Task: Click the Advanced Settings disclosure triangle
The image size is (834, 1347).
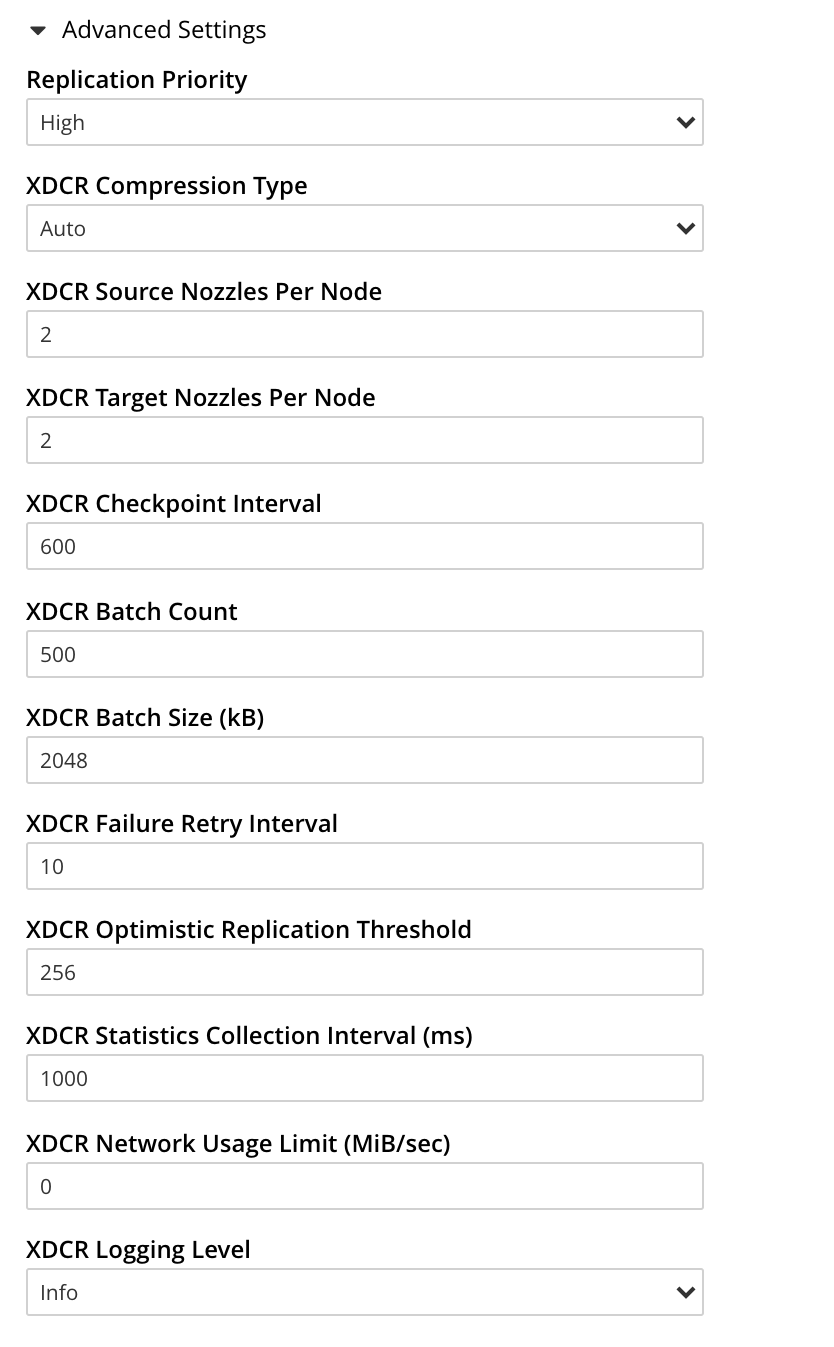Action: pos(38,30)
